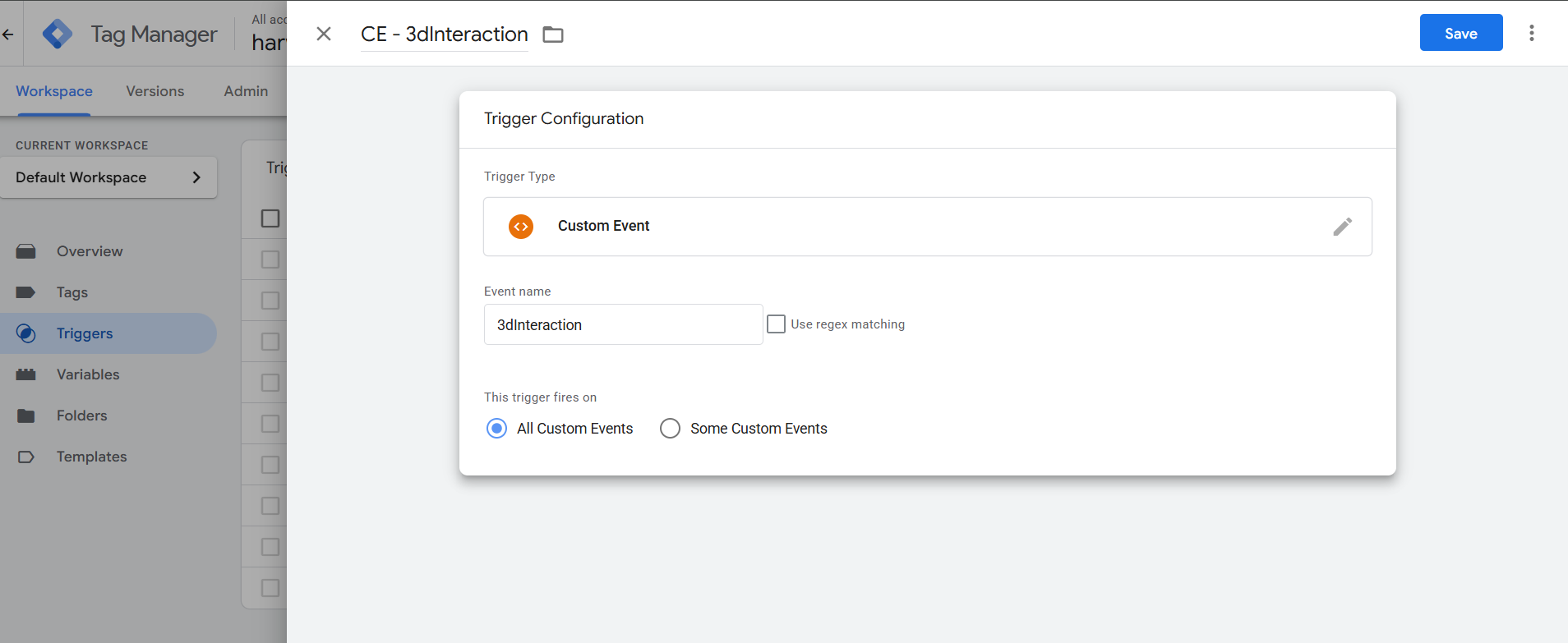Close the trigger editor panel
Screen dimensions: 1568x643
[x=324, y=34]
